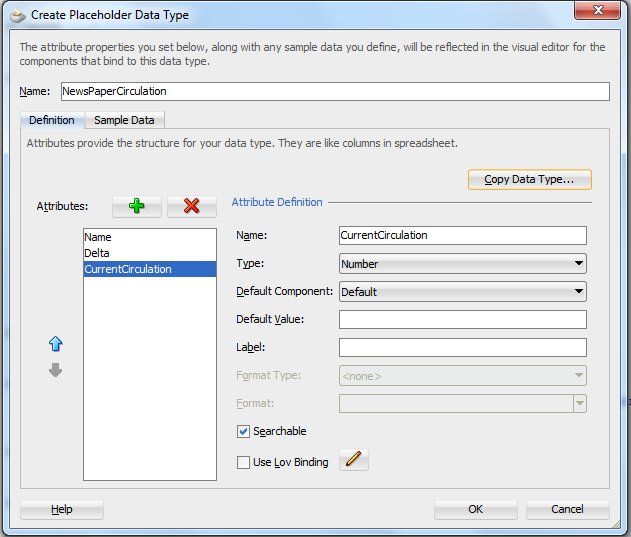The image size is (631, 537).
Task: Select the Delta attribute in list
Action: click(x=97, y=253)
